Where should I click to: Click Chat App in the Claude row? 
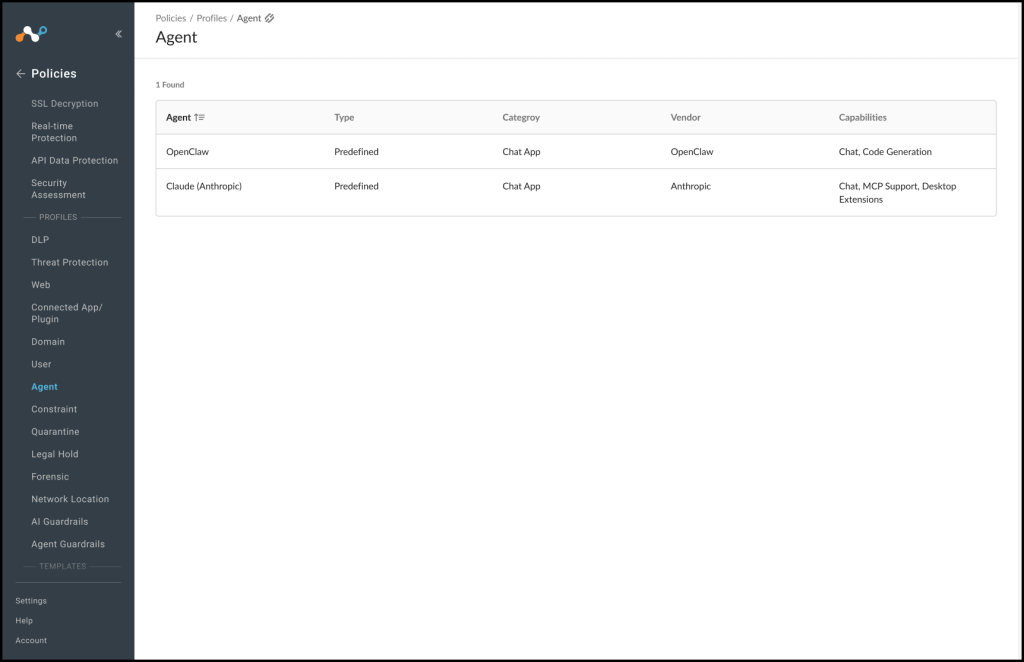click(521, 186)
